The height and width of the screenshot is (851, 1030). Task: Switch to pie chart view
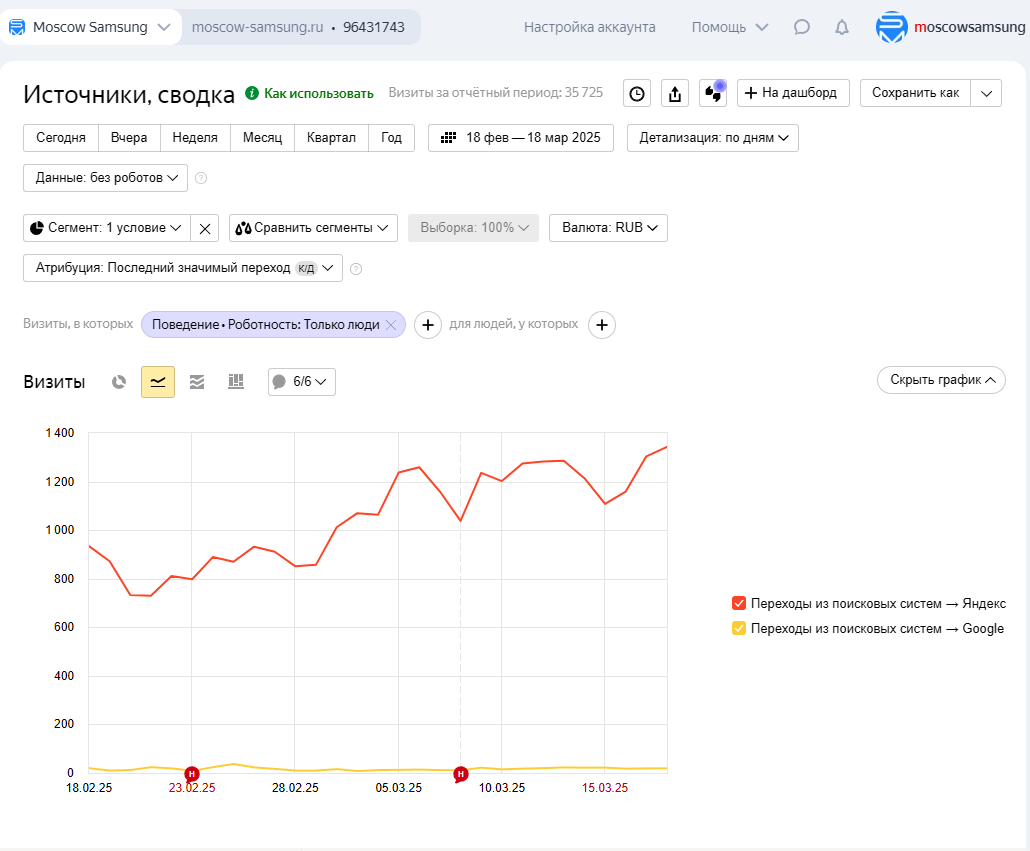click(x=119, y=382)
